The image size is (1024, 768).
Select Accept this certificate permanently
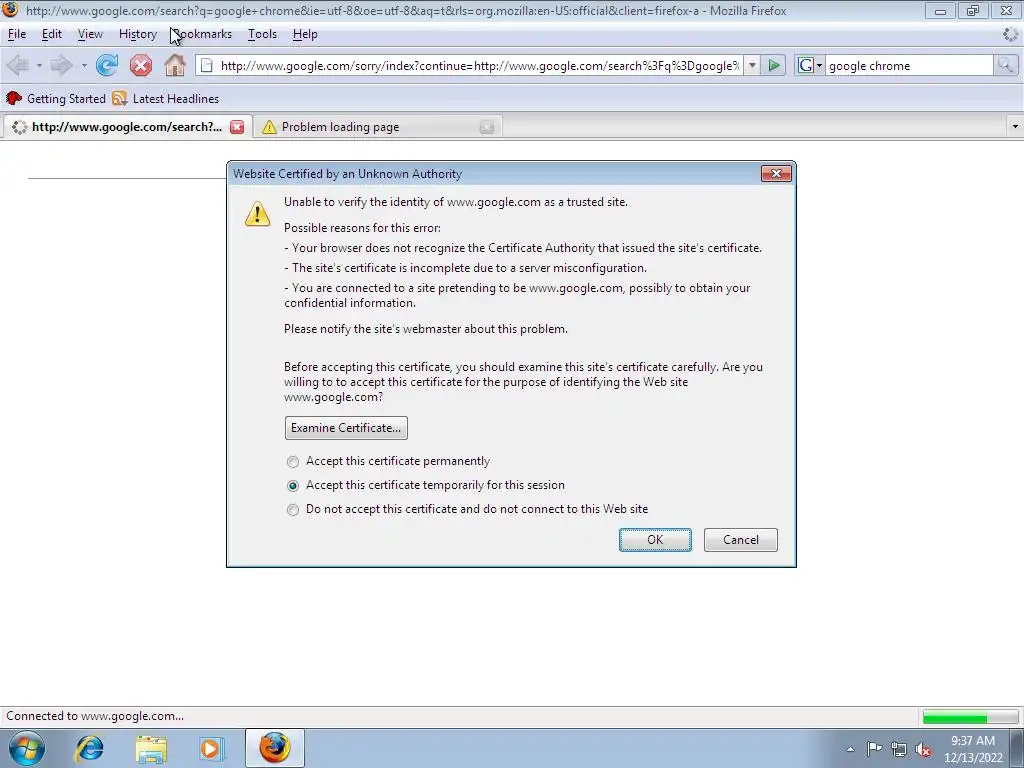[293, 462]
